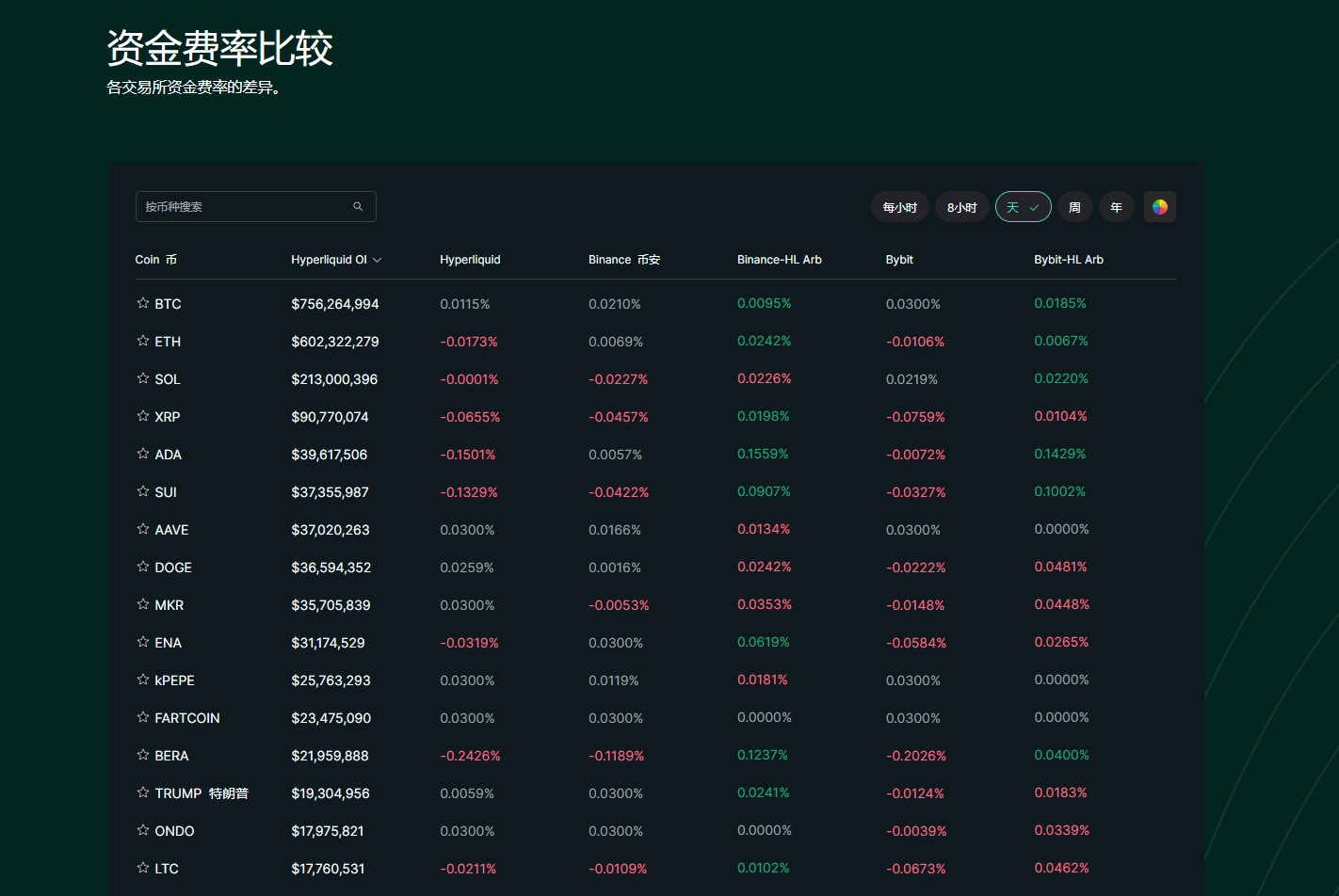Star BTC as a favorite
1339x896 pixels.
tap(143, 303)
